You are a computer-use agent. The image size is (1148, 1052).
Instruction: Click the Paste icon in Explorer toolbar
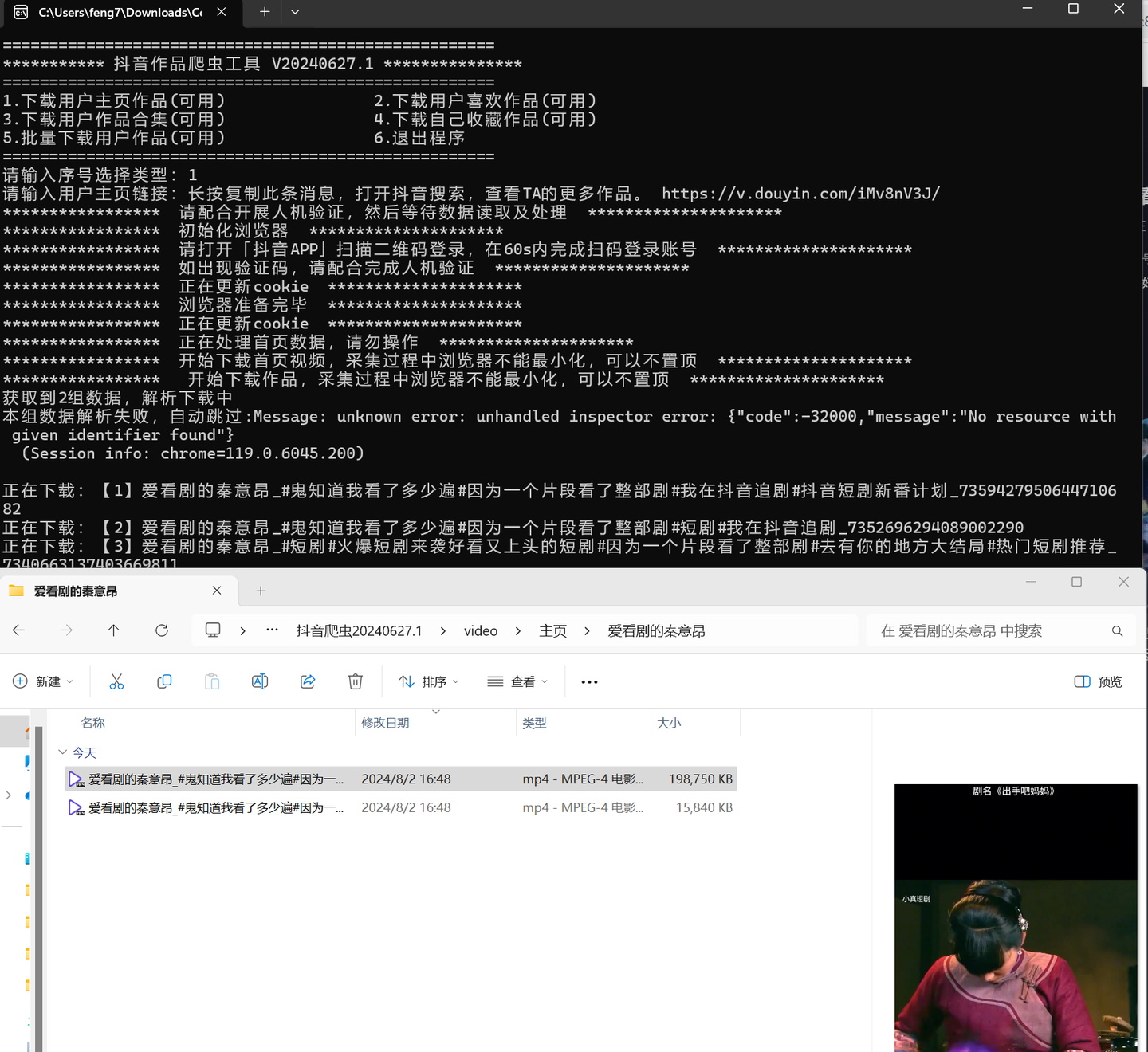tap(212, 681)
